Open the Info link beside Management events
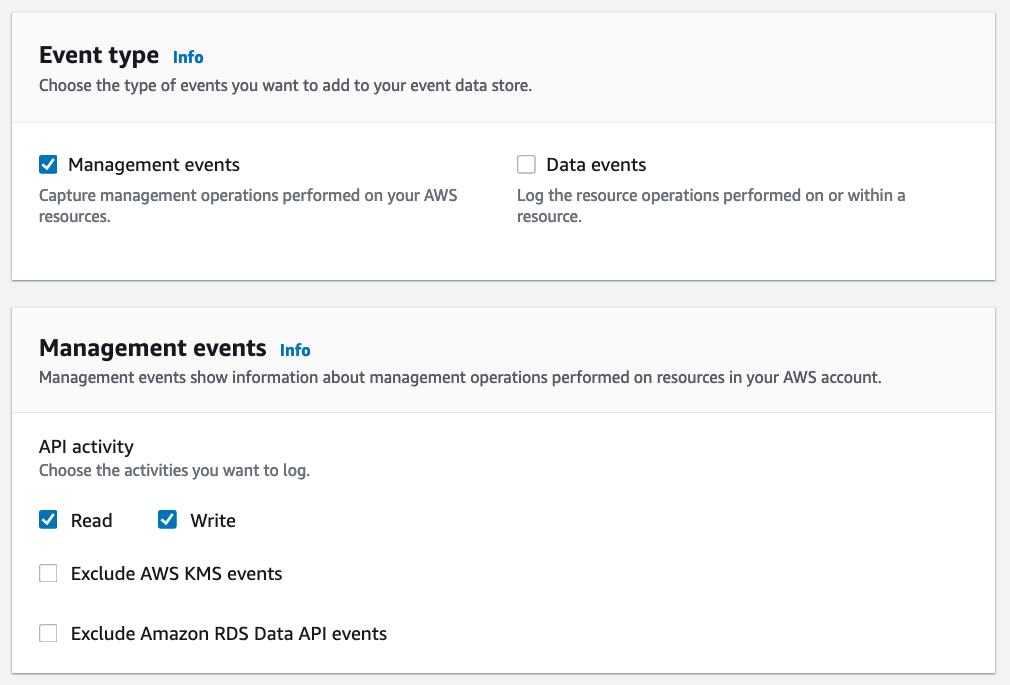The height and width of the screenshot is (685, 1010). point(295,350)
